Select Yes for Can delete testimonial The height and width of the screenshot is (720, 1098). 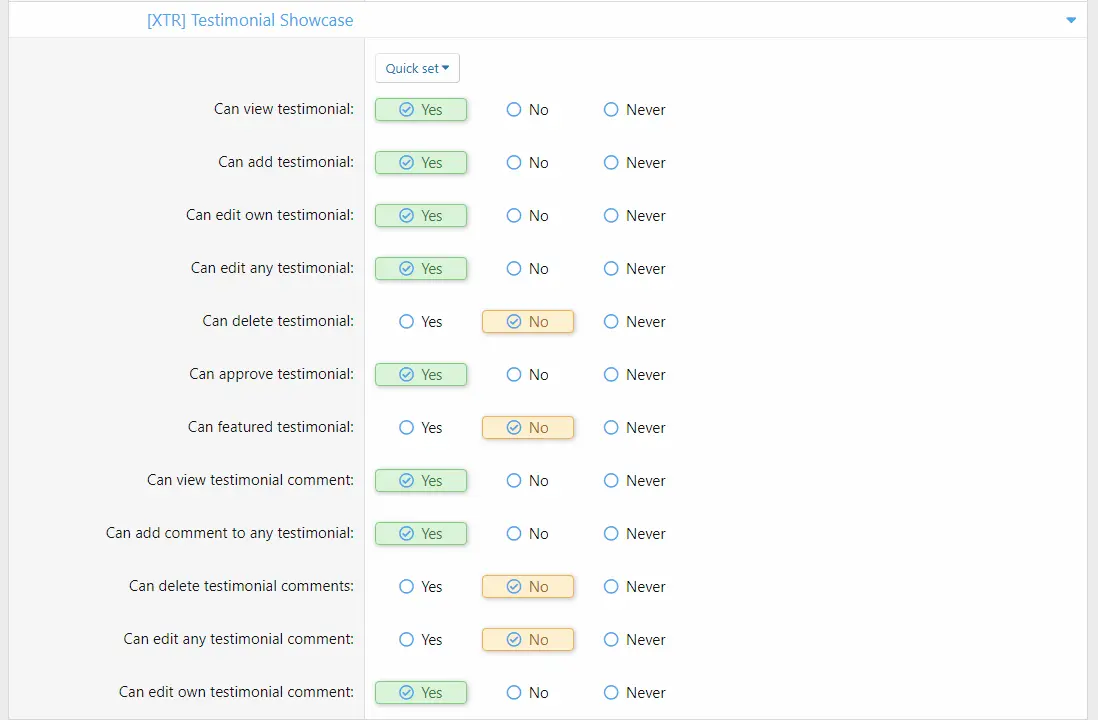point(421,321)
